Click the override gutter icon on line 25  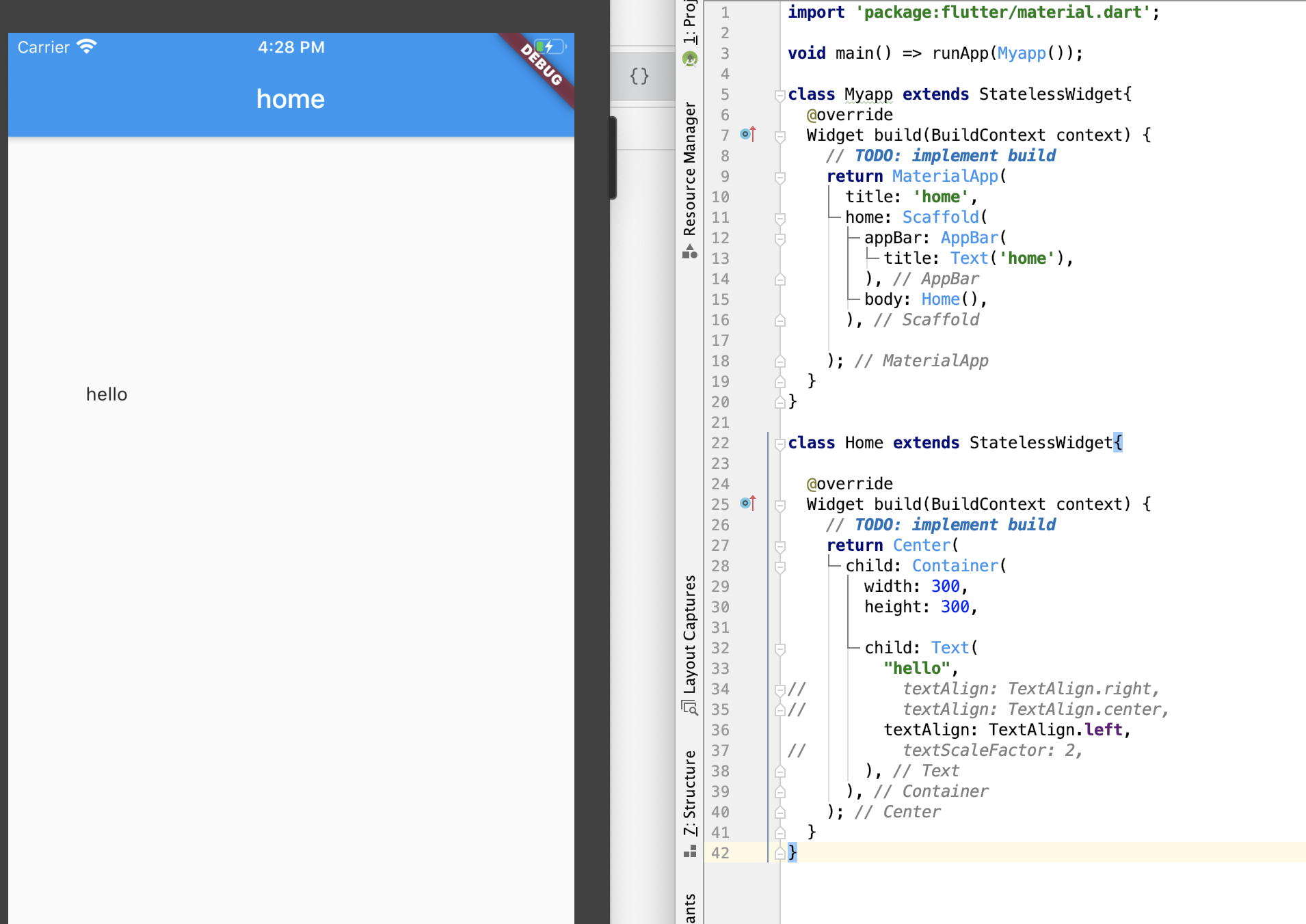748,504
